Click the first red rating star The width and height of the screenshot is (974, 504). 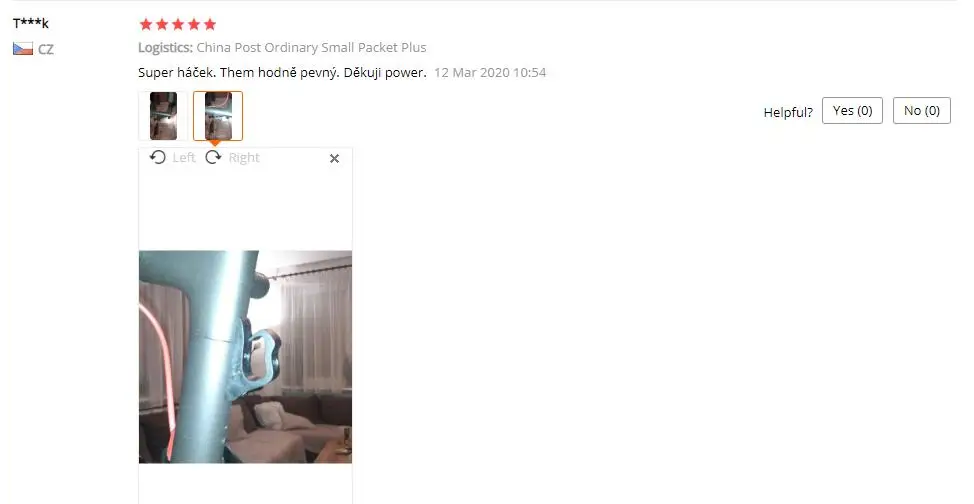click(x=146, y=24)
